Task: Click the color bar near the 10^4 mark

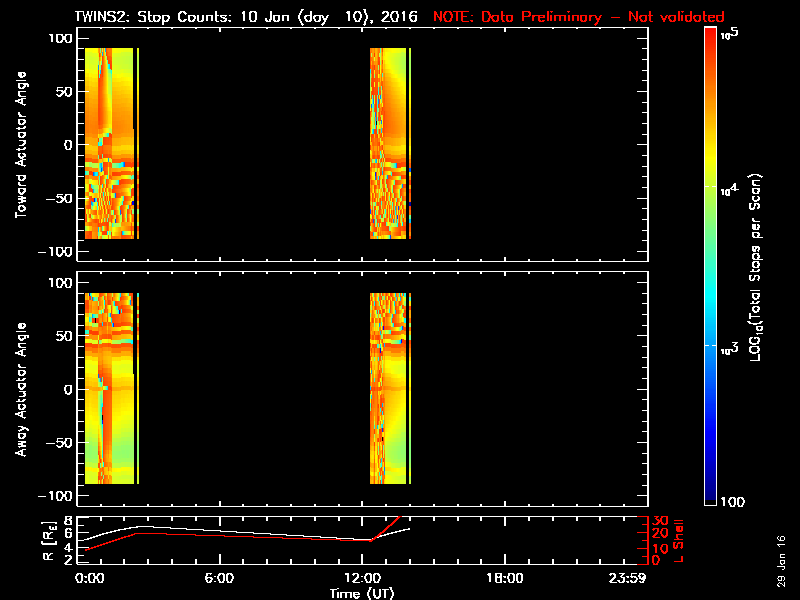Action: pos(710,187)
